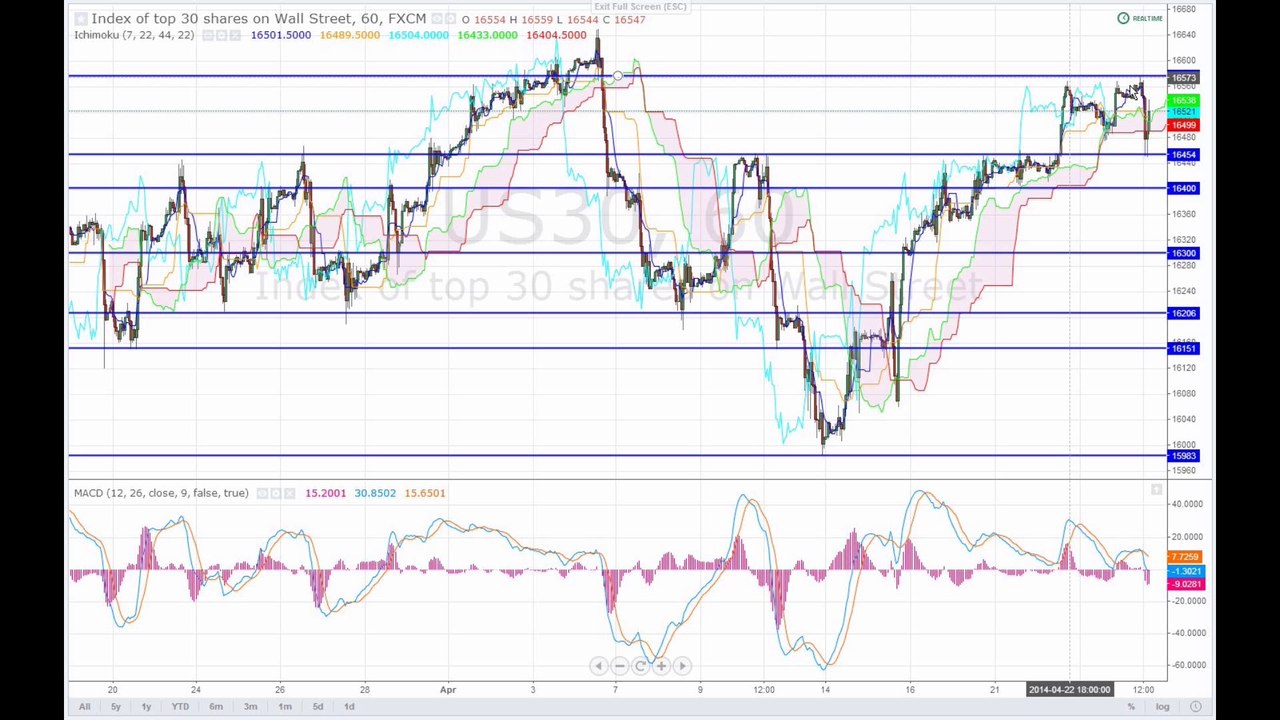Select horizontal line label 16300
Screen dimensions: 1280x720
pos(1183,253)
